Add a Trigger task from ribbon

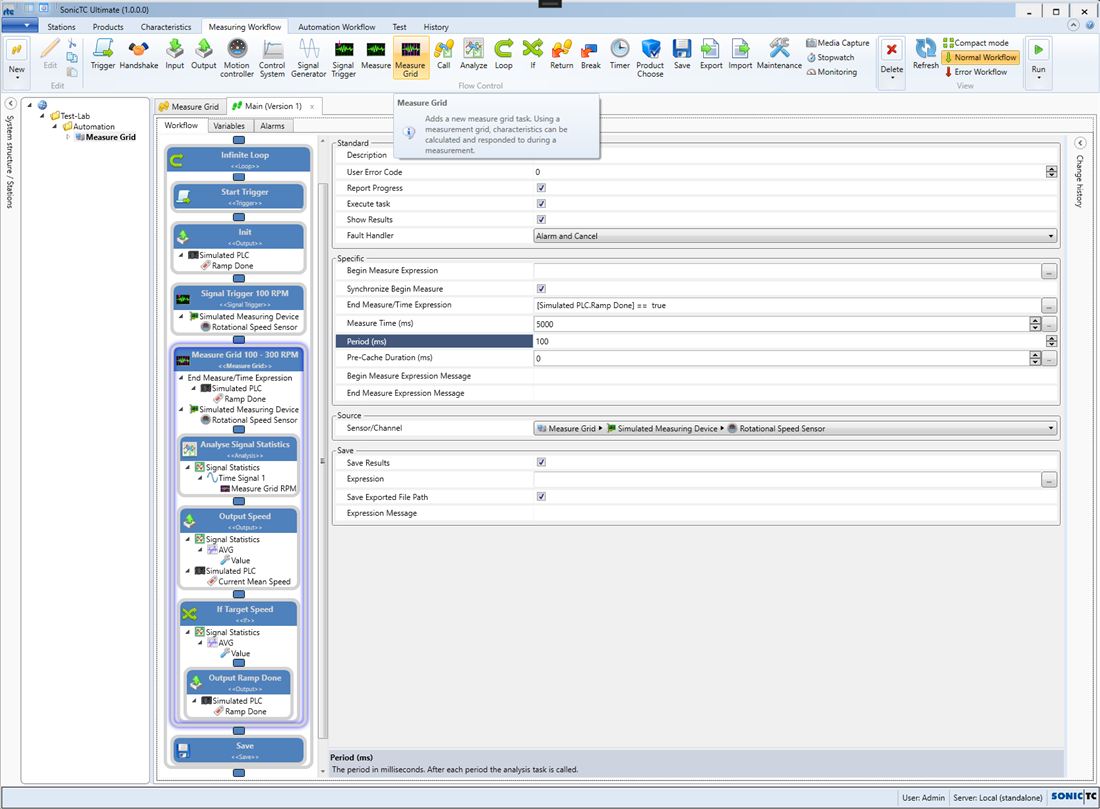click(102, 55)
